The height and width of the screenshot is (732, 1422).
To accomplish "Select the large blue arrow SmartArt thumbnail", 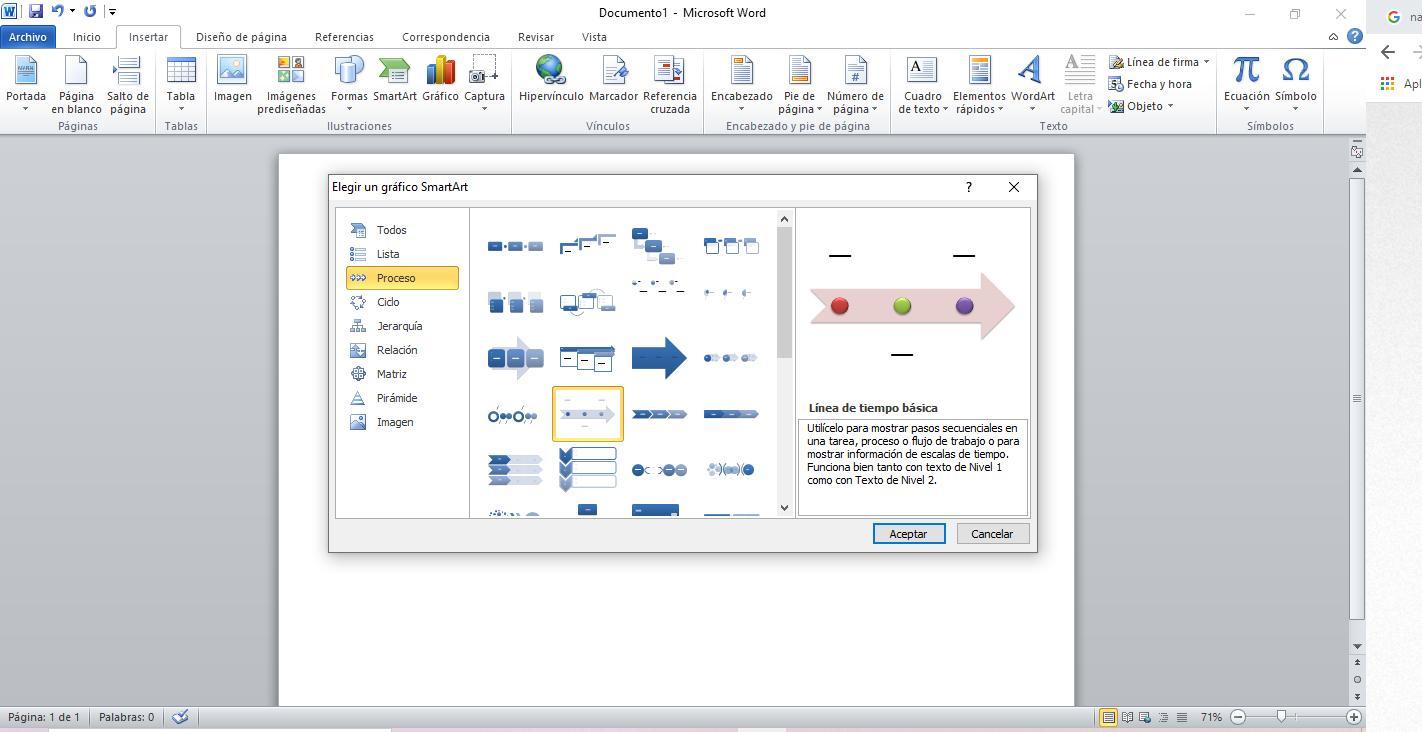I will [x=659, y=358].
